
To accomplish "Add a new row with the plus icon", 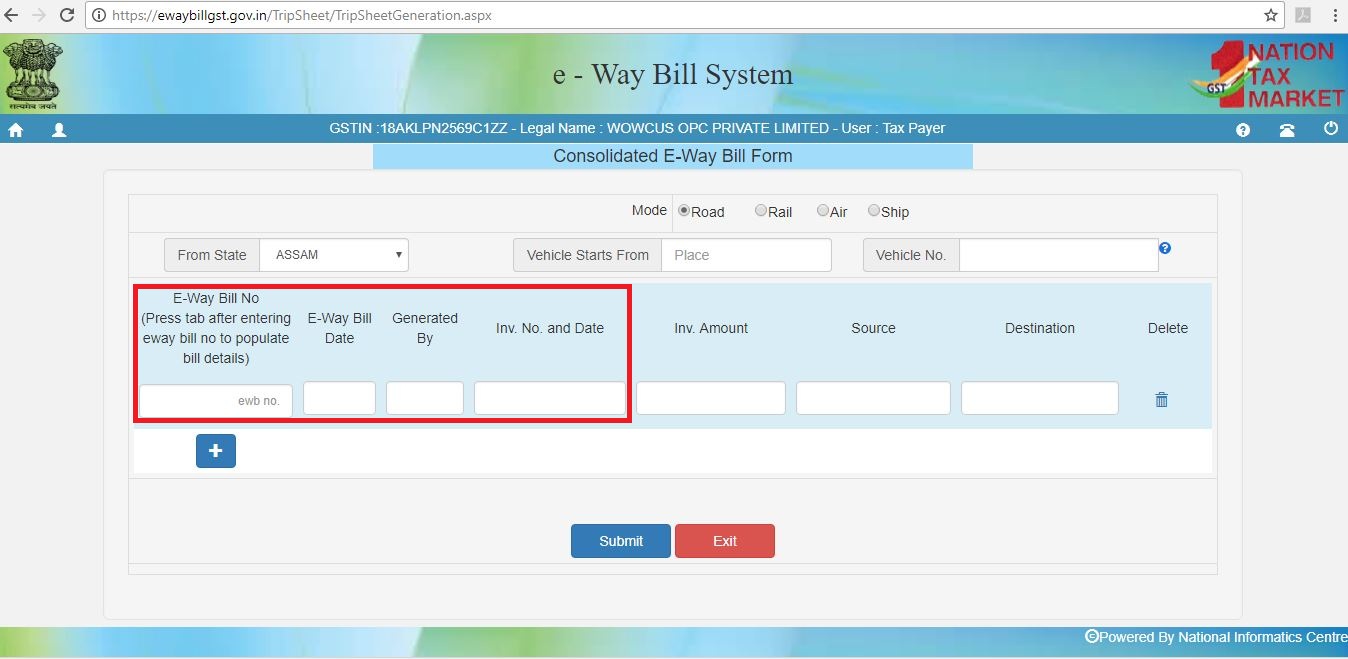I will coord(215,451).
